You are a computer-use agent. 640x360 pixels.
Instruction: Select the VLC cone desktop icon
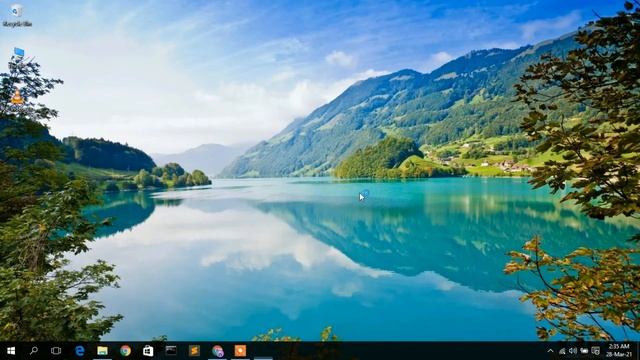(x=17, y=98)
